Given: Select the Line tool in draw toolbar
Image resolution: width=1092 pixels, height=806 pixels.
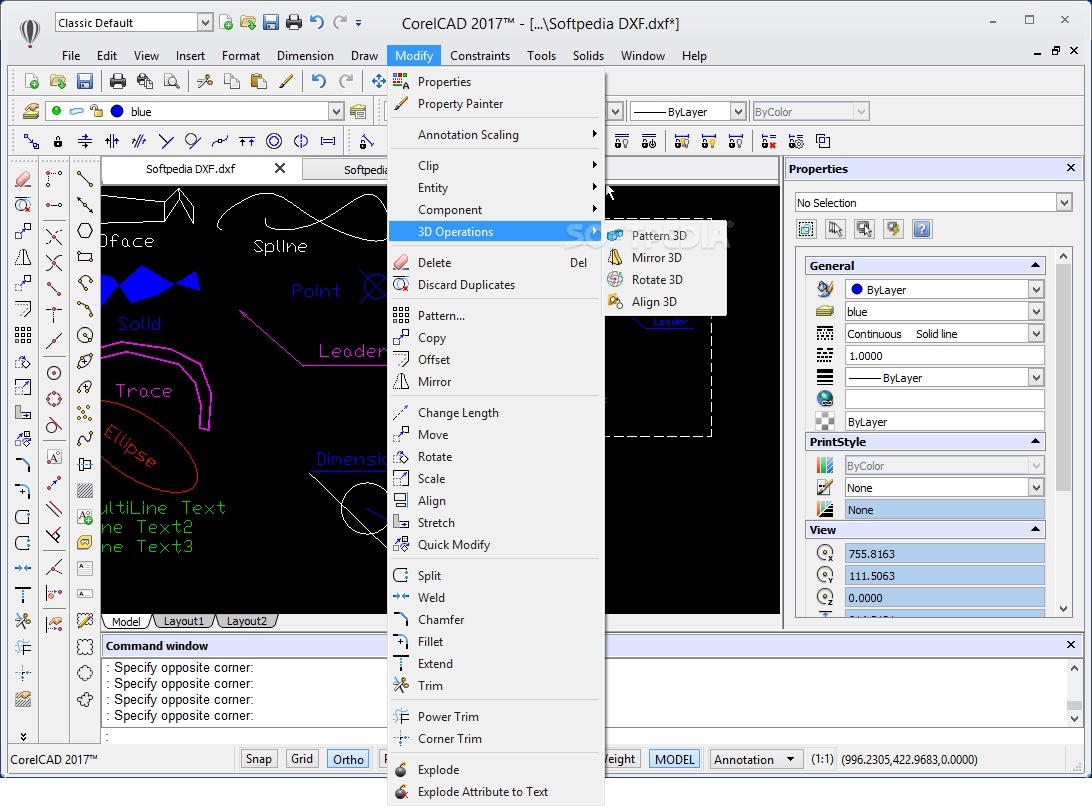Looking at the screenshot, I should coord(85,179).
